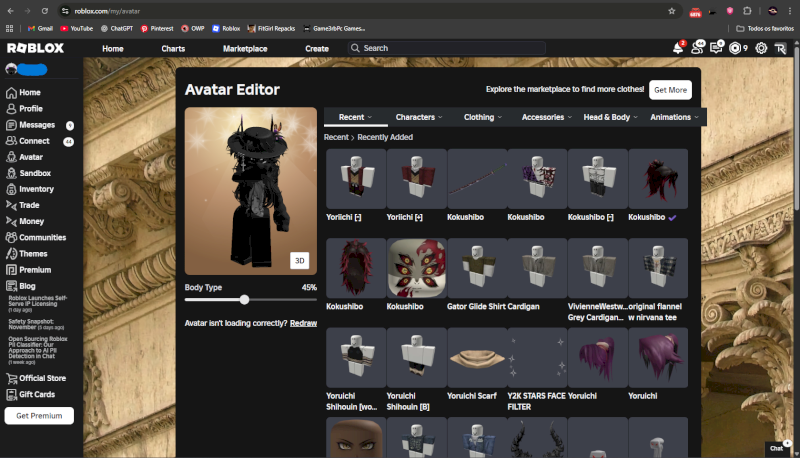Switch to Charts in the top navigation

[173, 48]
